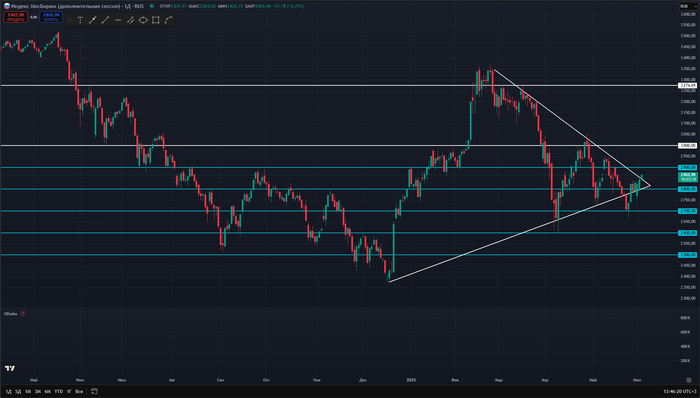
Task: Select the Trend Line tool with endpoint dots
Action: [93, 20]
